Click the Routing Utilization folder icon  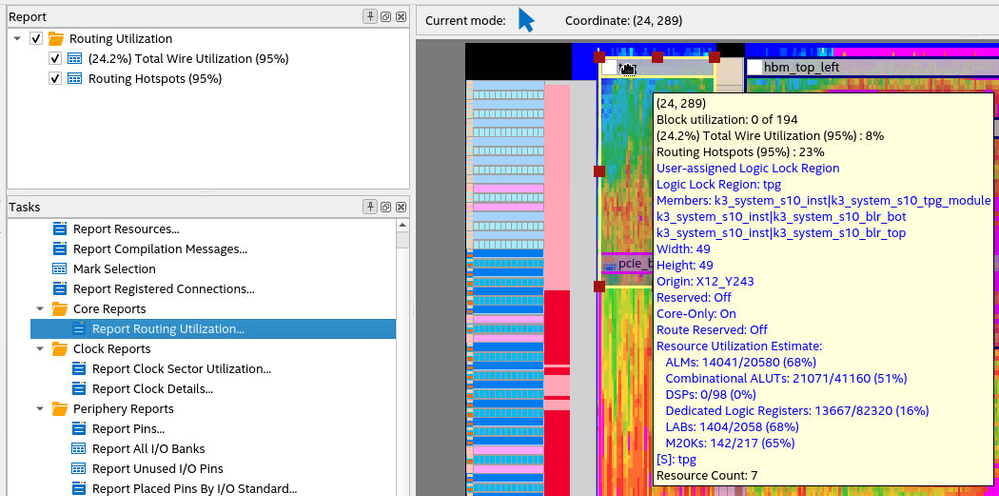coord(56,39)
